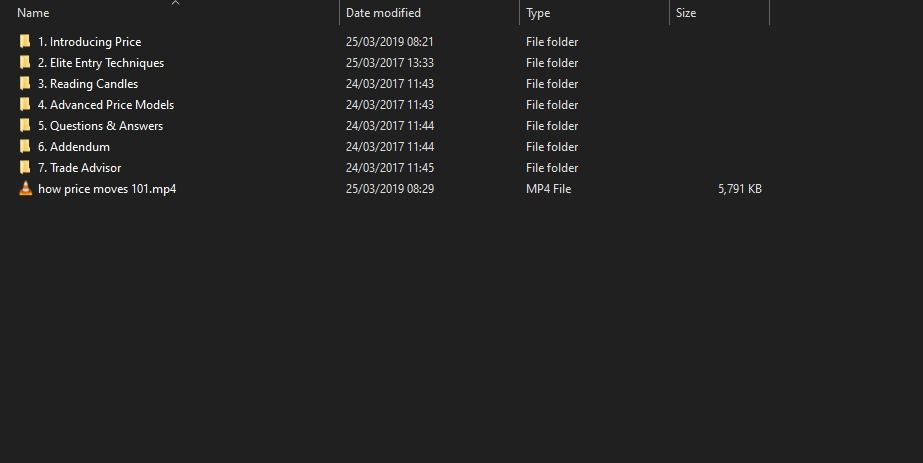Click the Trade Advisor folder icon
Viewport: 923px width, 463px height.
(25, 168)
